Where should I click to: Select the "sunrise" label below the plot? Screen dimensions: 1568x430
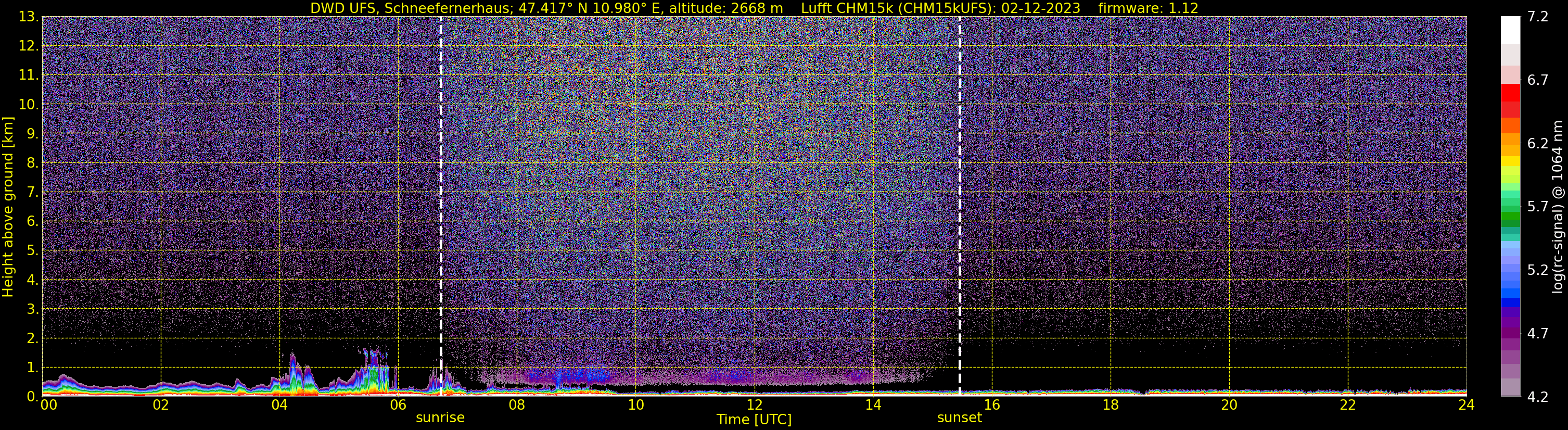tap(440, 418)
